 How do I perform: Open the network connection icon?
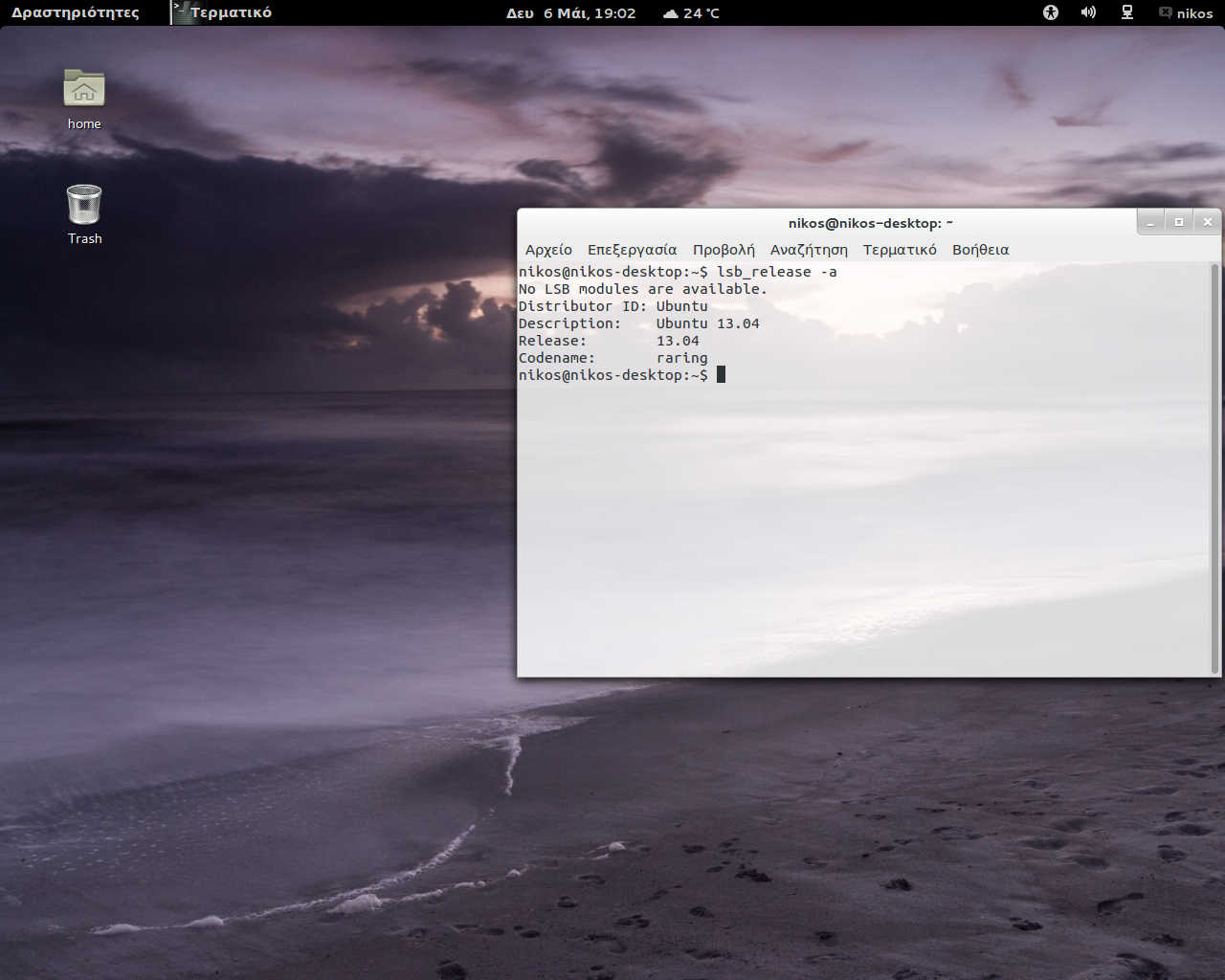tap(1127, 12)
